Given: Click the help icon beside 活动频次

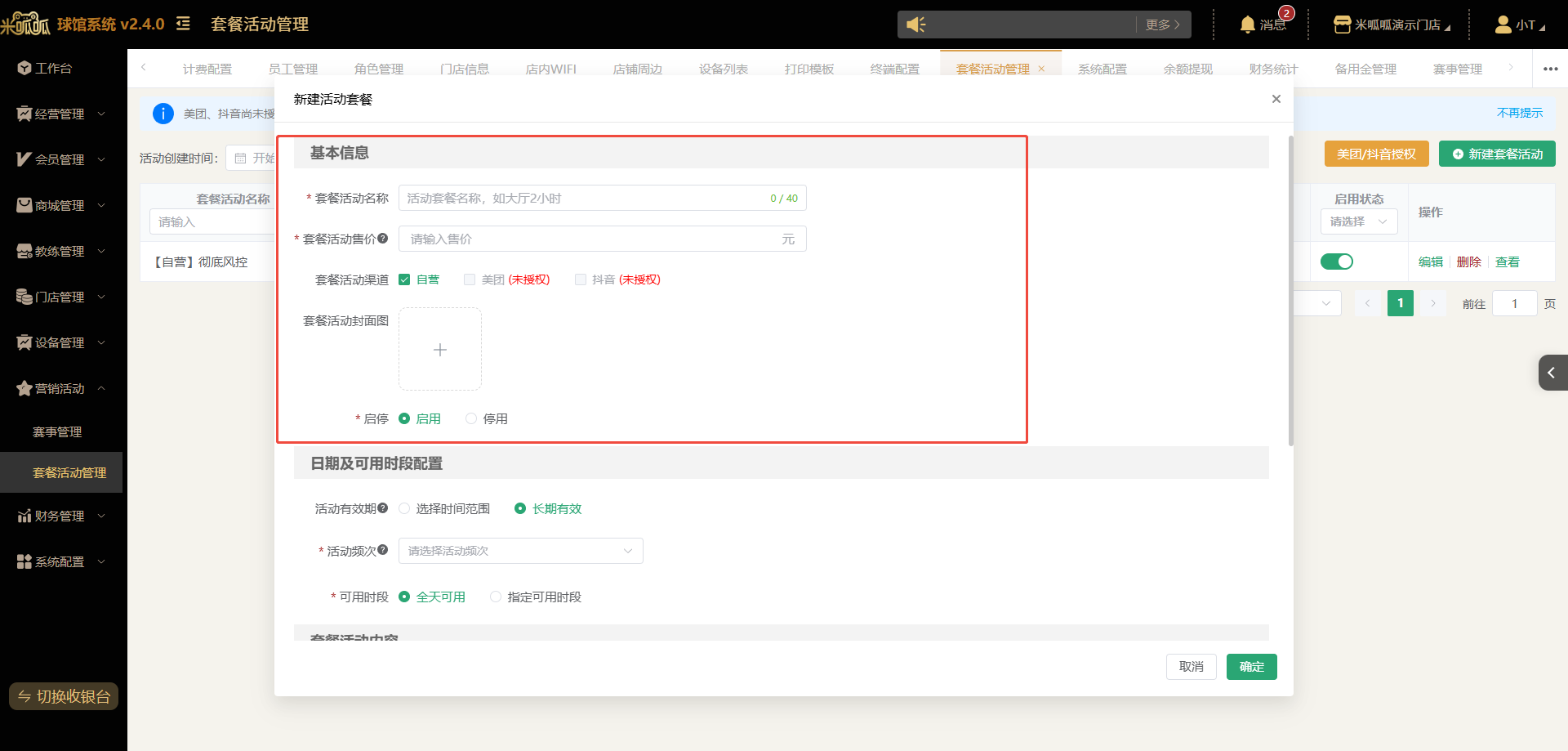Looking at the screenshot, I should click(x=382, y=550).
